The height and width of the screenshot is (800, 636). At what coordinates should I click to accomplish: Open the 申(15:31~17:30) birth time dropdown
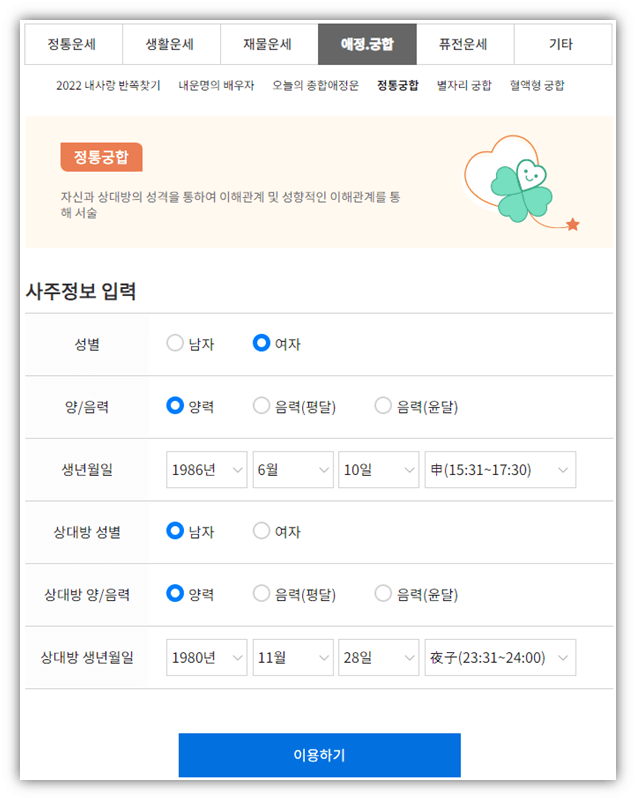499,469
